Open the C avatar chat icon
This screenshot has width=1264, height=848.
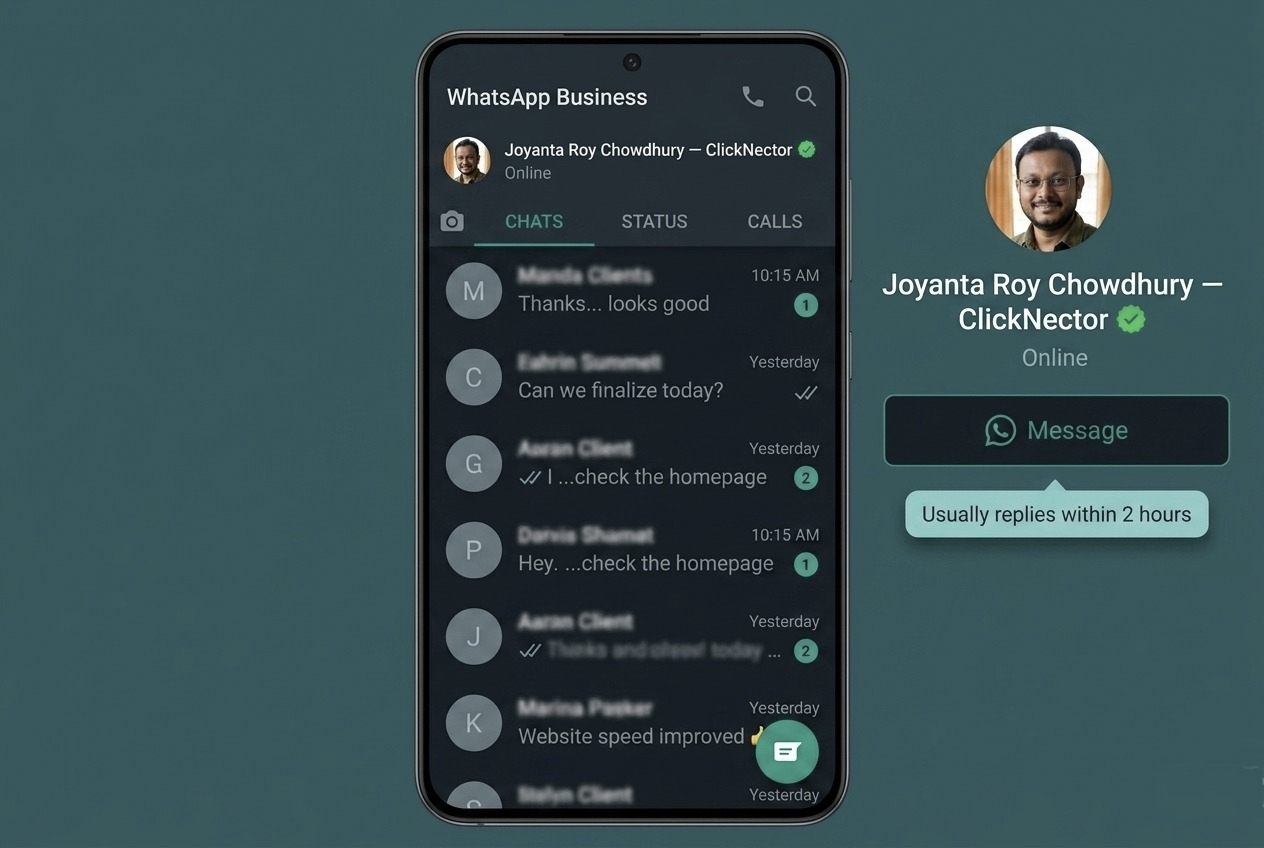pyautogui.click(x=474, y=377)
